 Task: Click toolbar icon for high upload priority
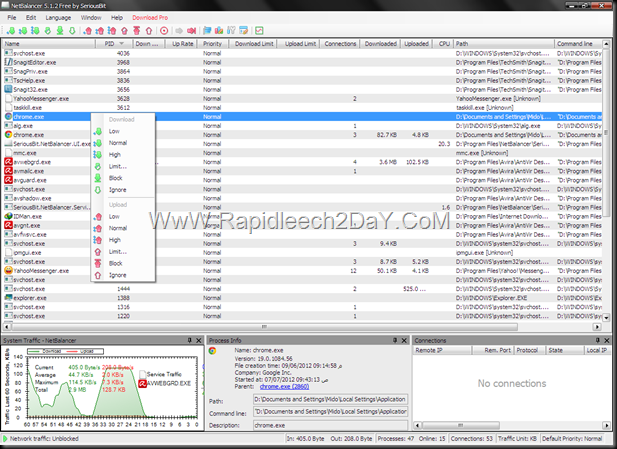pyautogui.click(x=112, y=30)
